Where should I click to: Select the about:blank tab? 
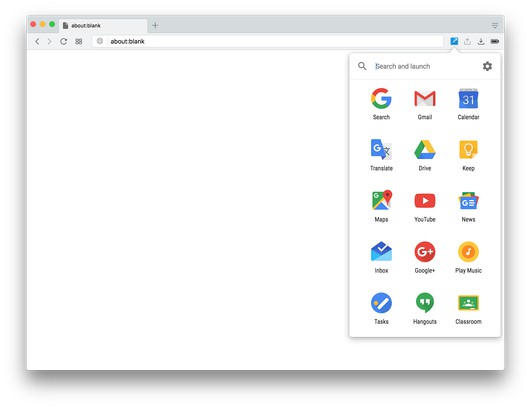(x=104, y=25)
